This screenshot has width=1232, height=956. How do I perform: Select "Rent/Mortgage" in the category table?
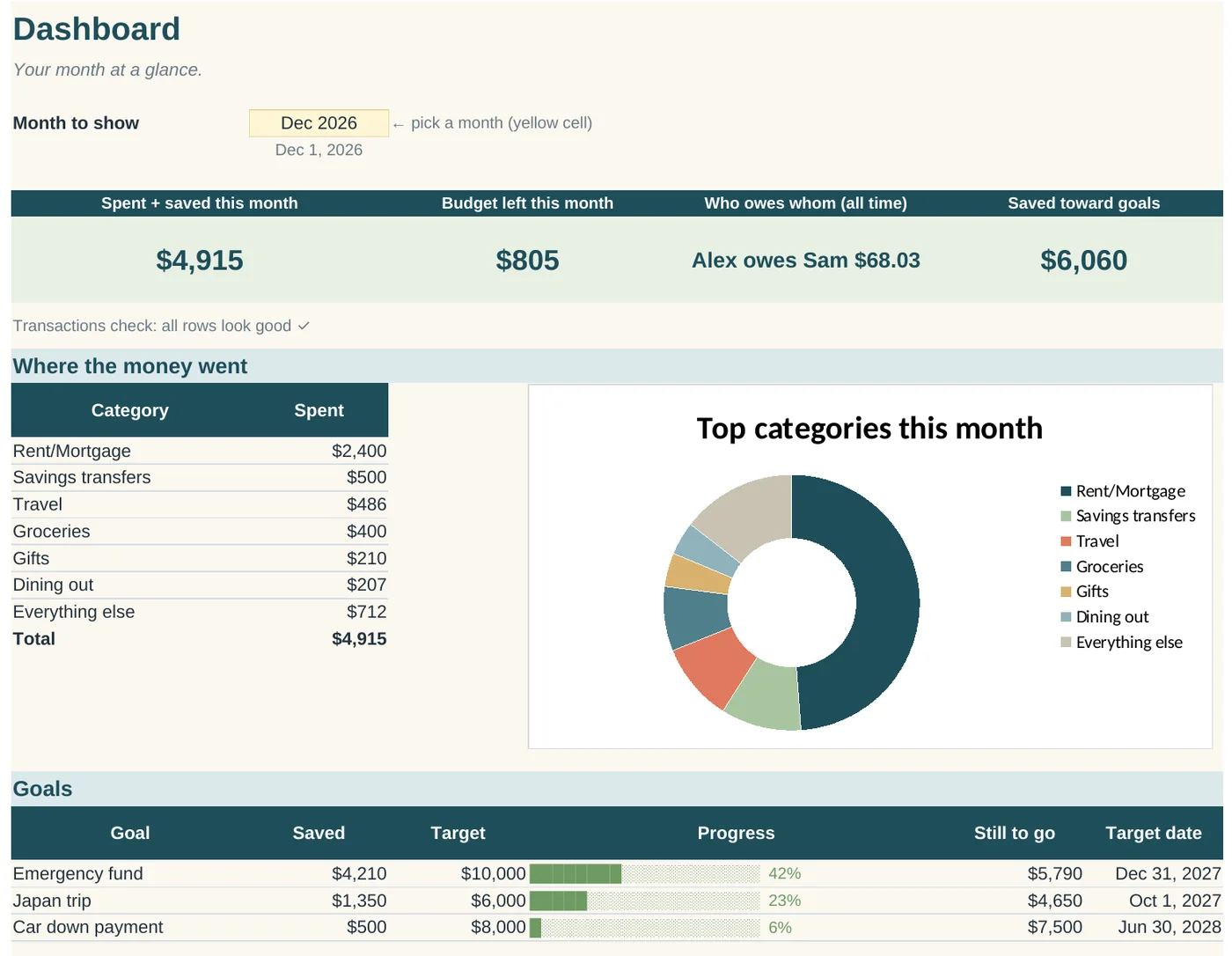(x=72, y=451)
